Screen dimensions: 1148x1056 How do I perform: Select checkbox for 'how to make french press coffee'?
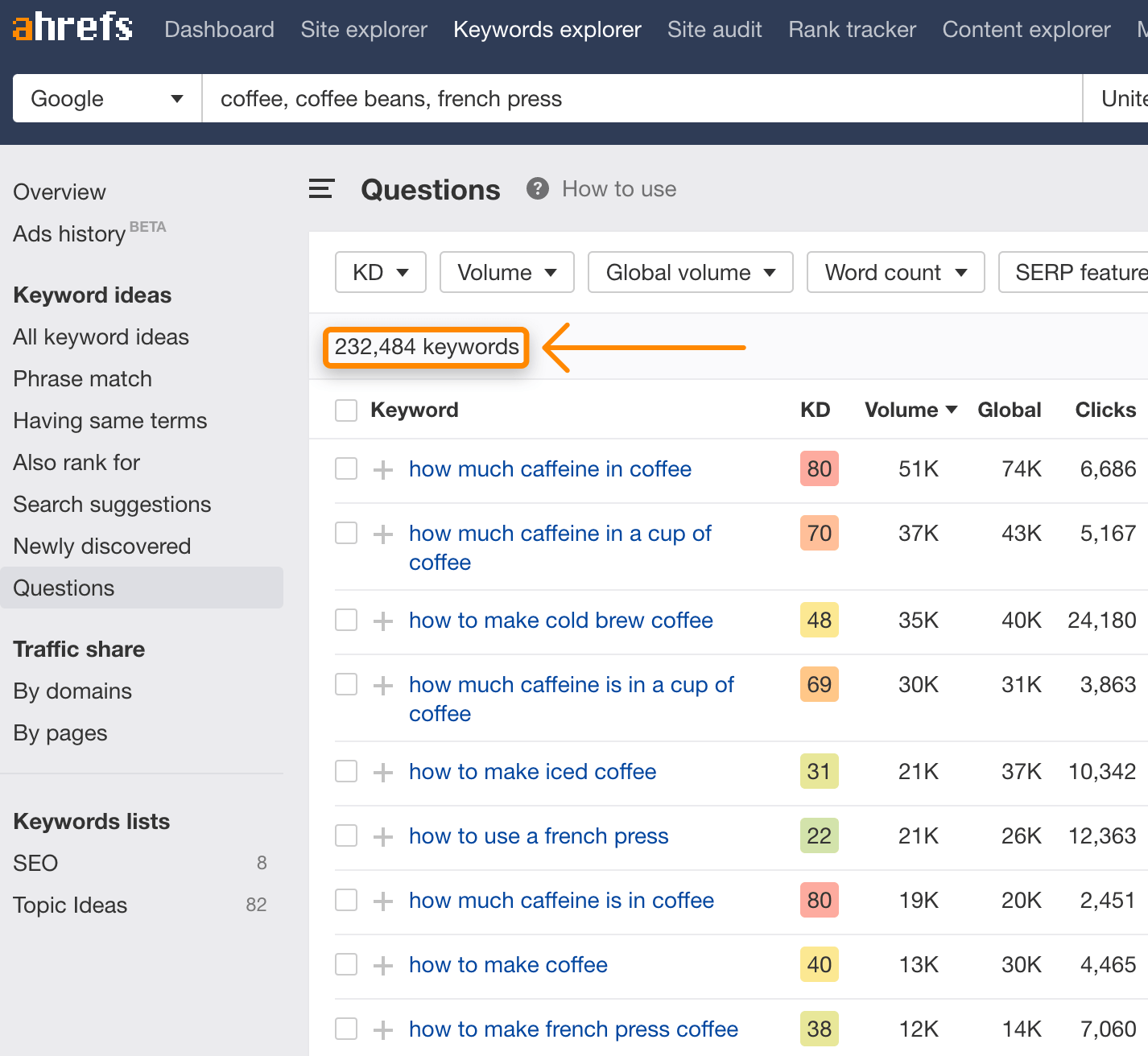(346, 1029)
